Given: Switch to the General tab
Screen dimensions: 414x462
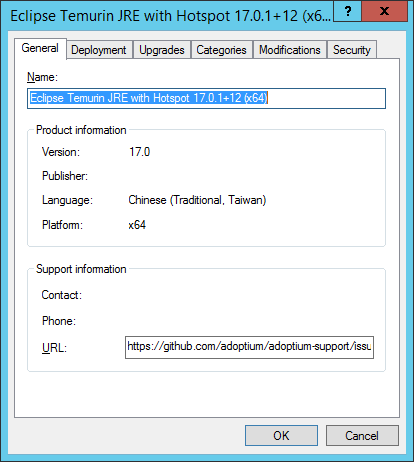Looking at the screenshot, I should click(40, 48).
